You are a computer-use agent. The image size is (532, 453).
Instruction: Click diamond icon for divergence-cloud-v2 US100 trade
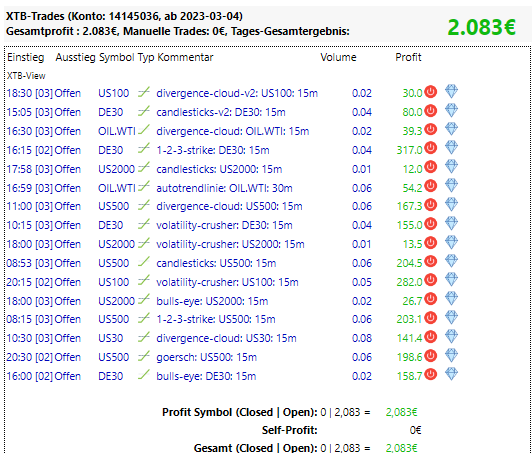click(x=451, y=92)
